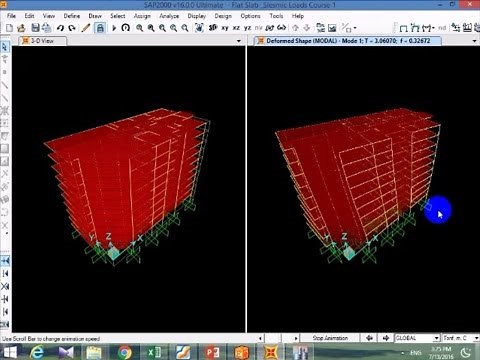Toggle the Lock/Unlock Model padlock
The width and height of the screenshot is (480, 360).
(100, 28)
